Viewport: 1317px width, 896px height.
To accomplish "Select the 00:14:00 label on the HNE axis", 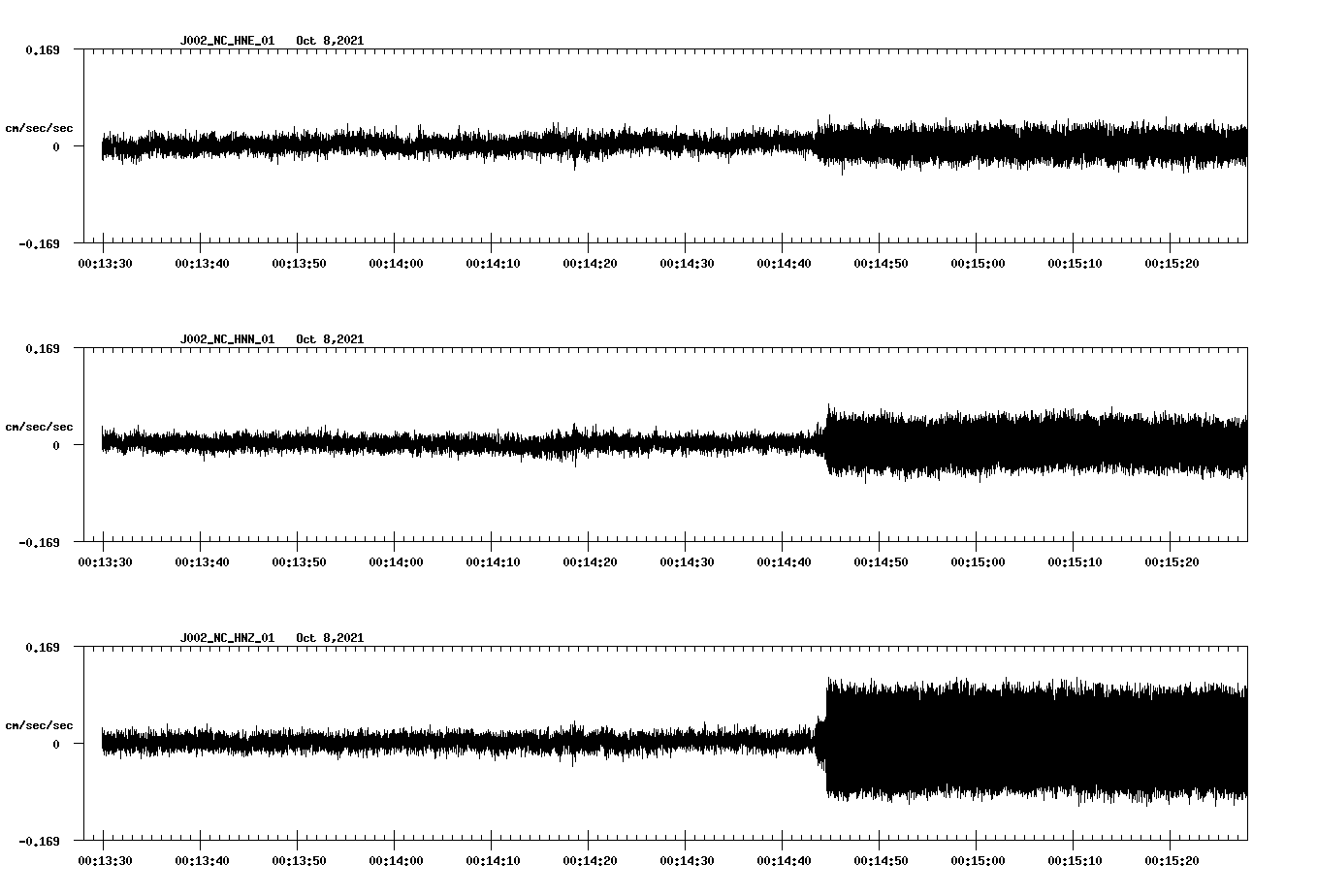I will pos(396,264).
